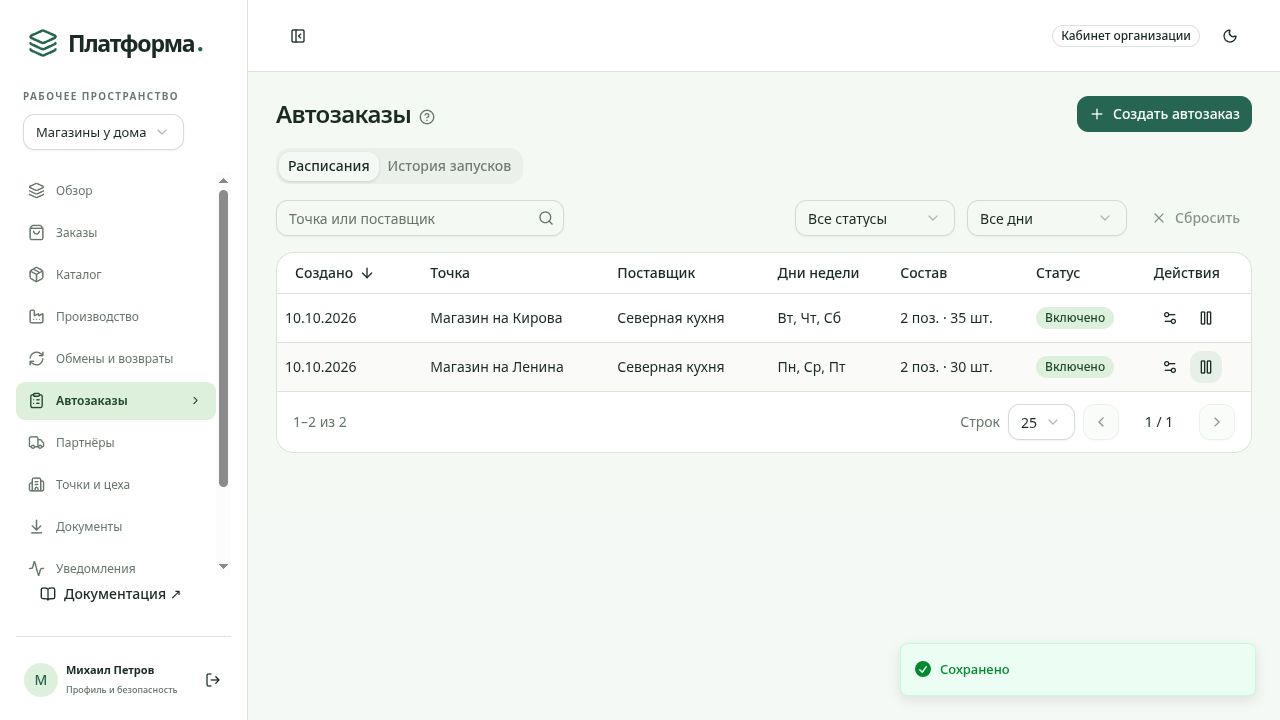
Task: Open Заказы in sidebar
Action: pyautogui.click(x=116, y=232)
